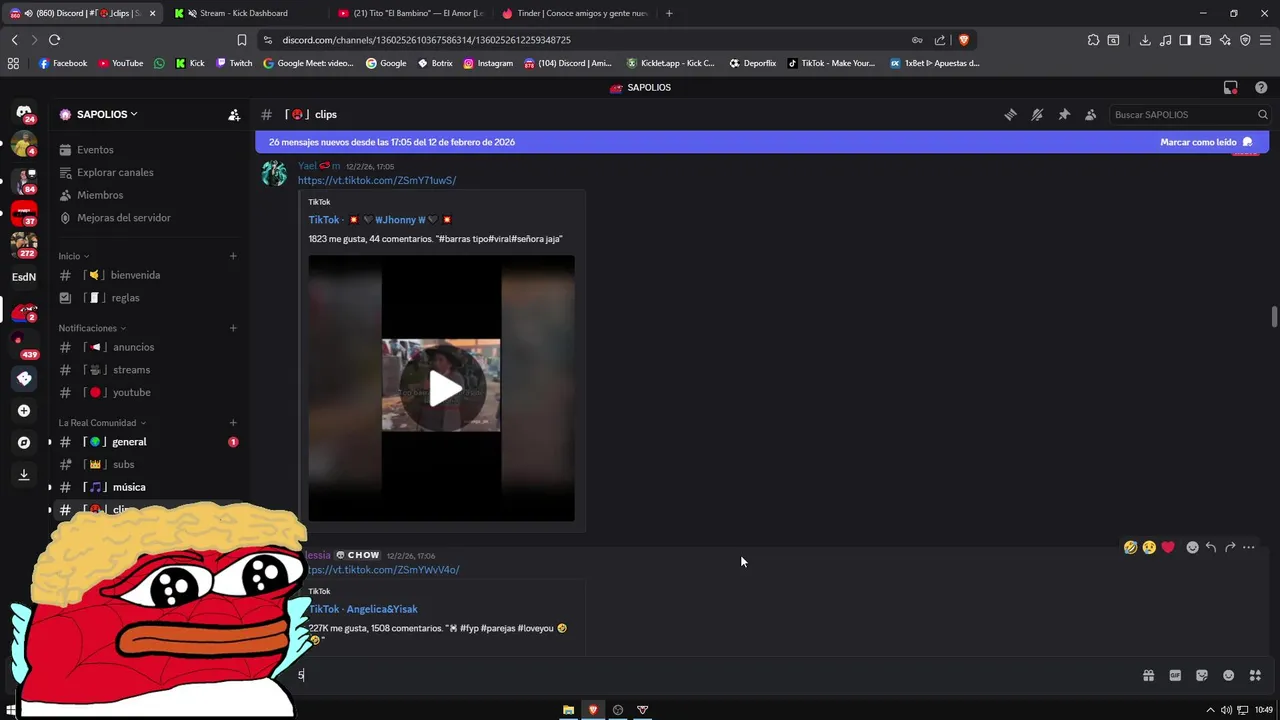Image resolution: width=1280 pixels, height=720 pixels.
Task: Click the add a server plus icon
Action: [x=24, y=411]
